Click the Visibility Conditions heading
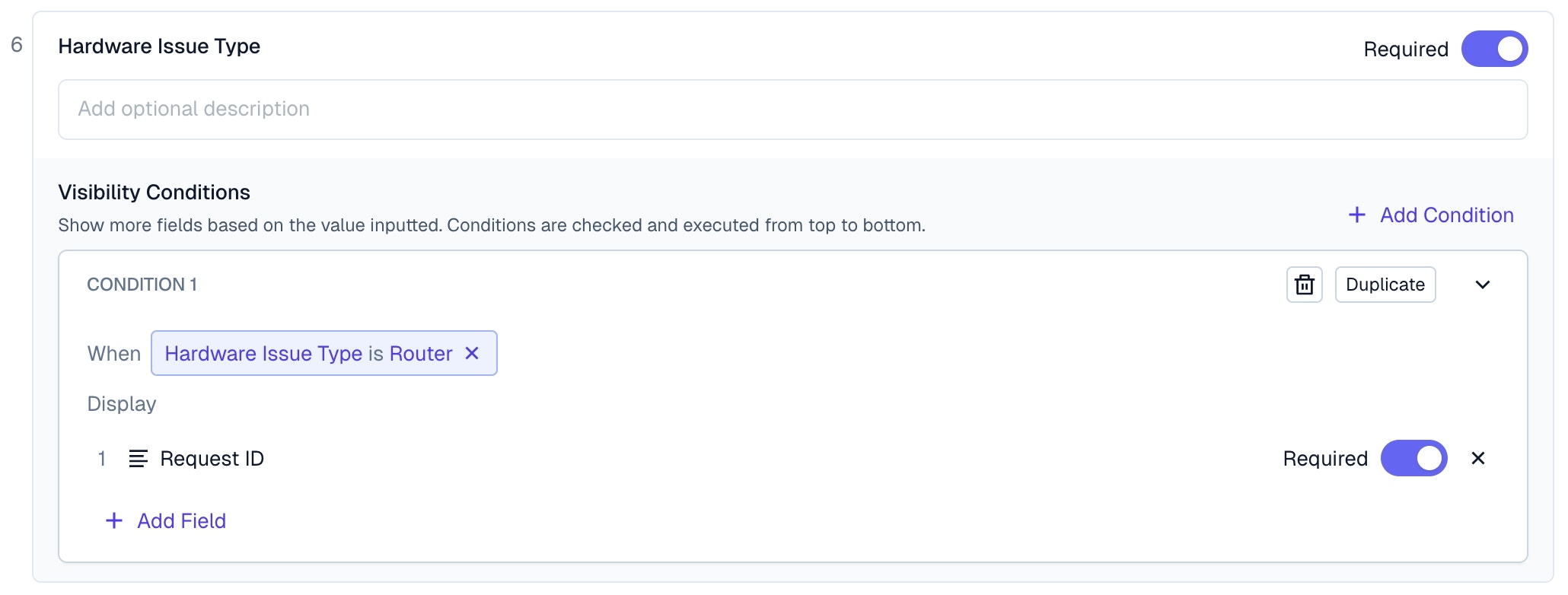1568x595 pixels. 154,192
